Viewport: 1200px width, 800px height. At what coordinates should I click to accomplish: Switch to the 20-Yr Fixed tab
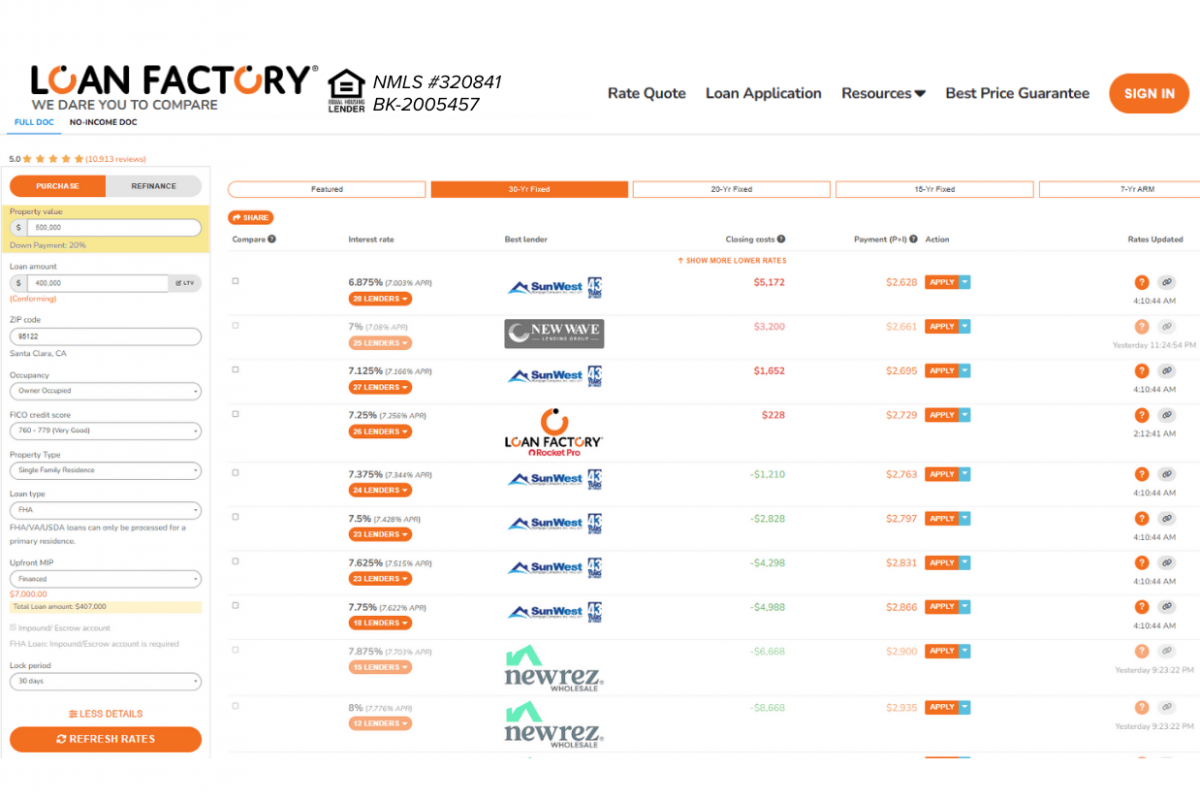[x=732, y=189]
